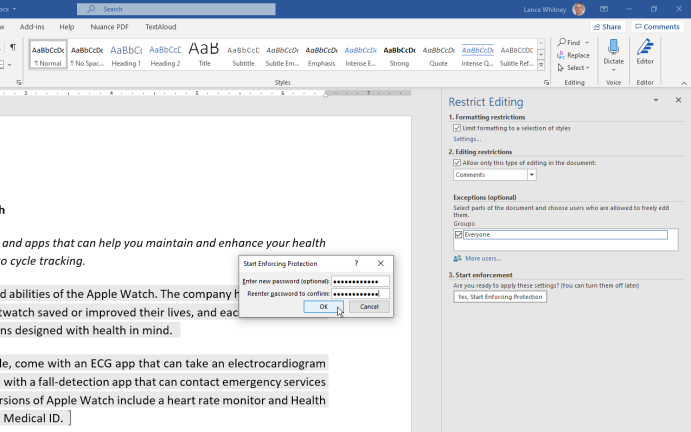Open the Paragraph dialog launcher icon
This screenshot has height=432, width=691.
19,82
